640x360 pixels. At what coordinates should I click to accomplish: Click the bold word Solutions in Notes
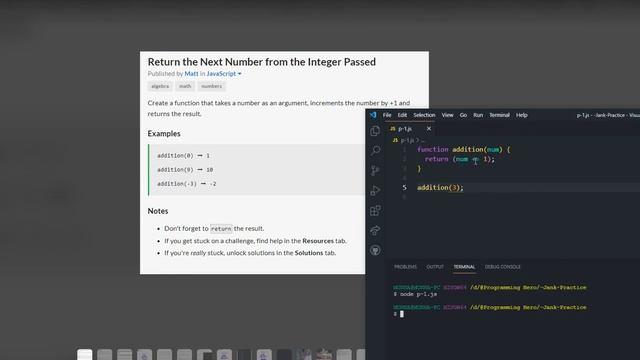coord(309,253)
